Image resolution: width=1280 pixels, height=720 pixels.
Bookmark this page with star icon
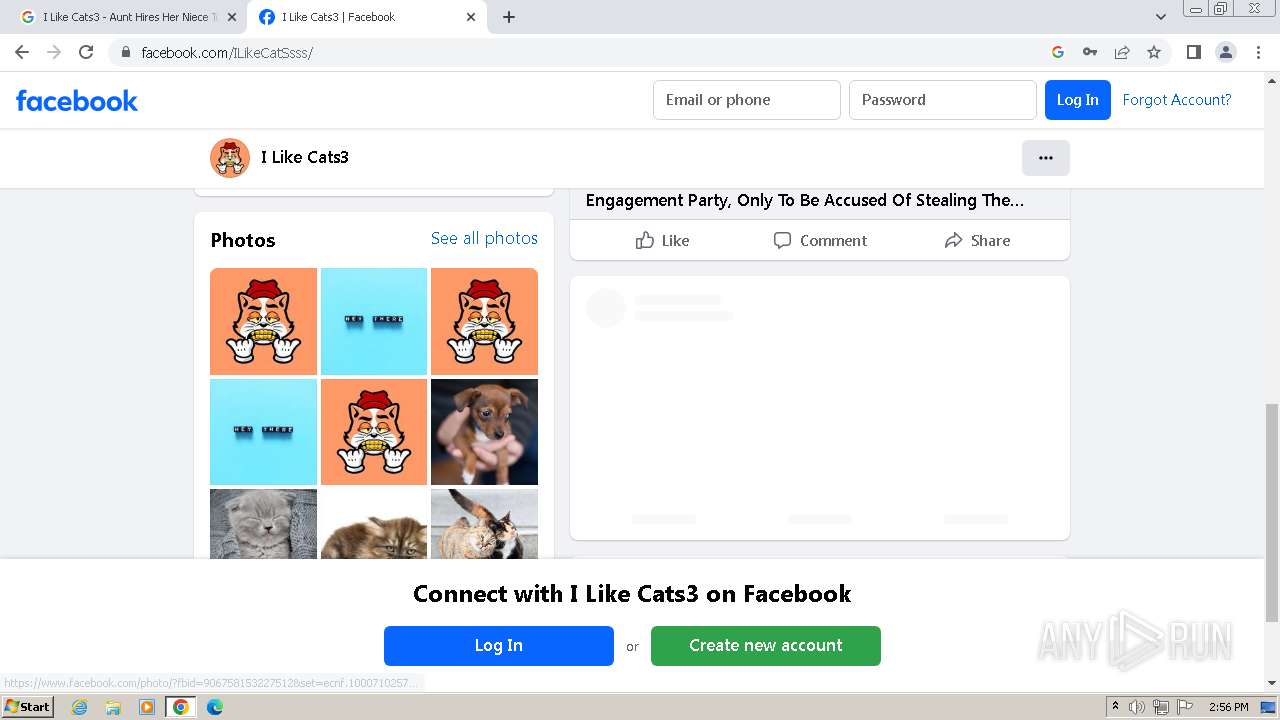coord(1154,52)
